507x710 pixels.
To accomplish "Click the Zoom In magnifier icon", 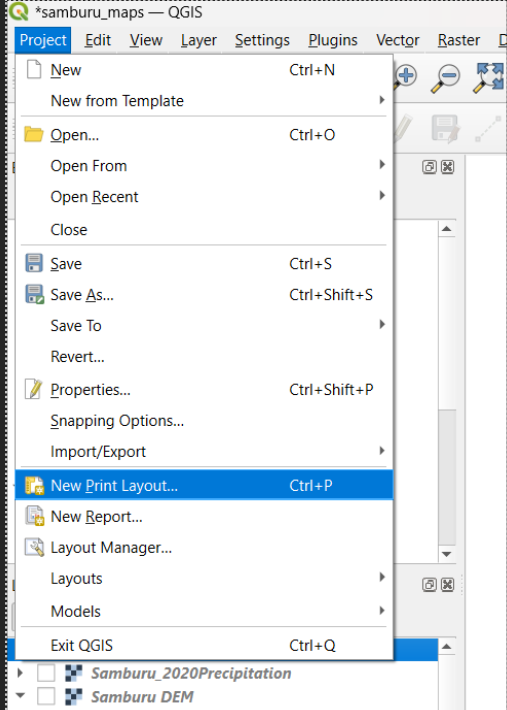I will point(404,77).
